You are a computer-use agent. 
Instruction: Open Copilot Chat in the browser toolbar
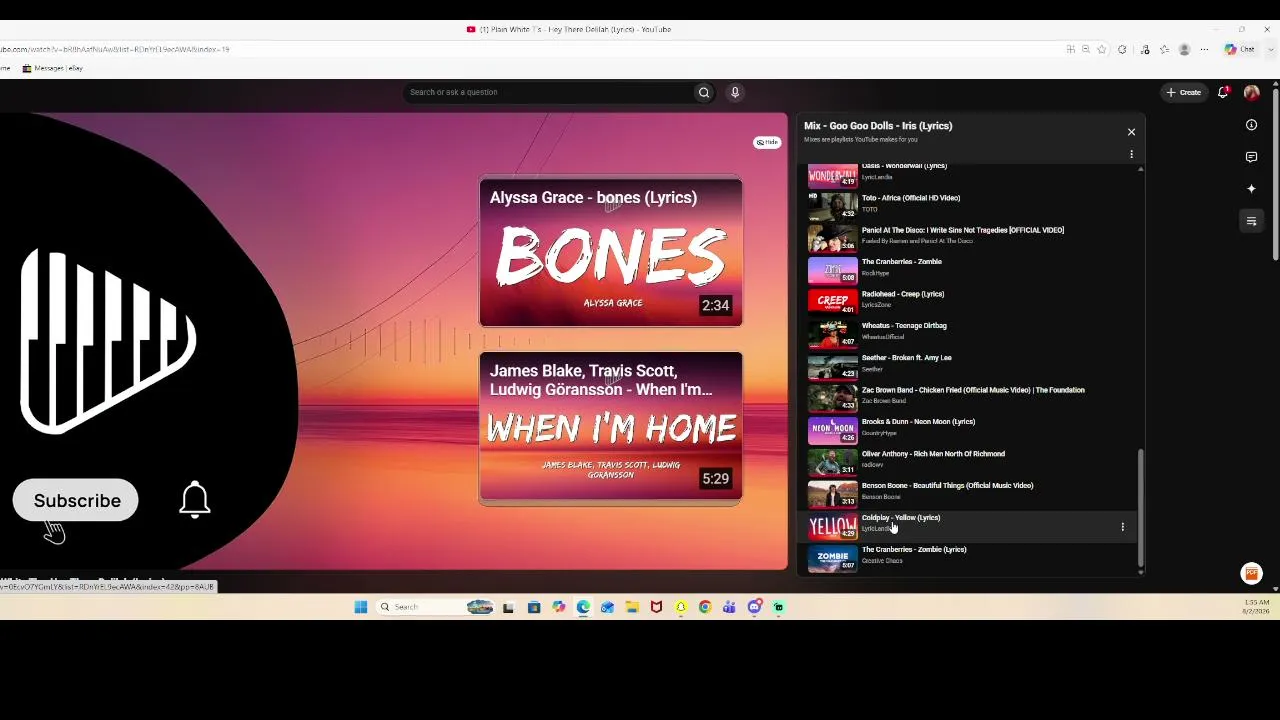point(1240,49)
